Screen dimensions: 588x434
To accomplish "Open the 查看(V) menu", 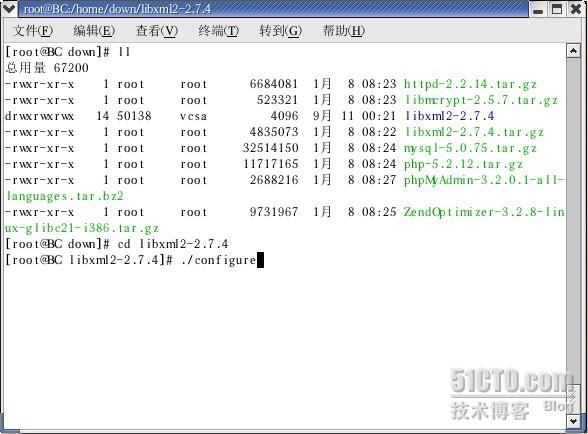I will click(157, 31).
